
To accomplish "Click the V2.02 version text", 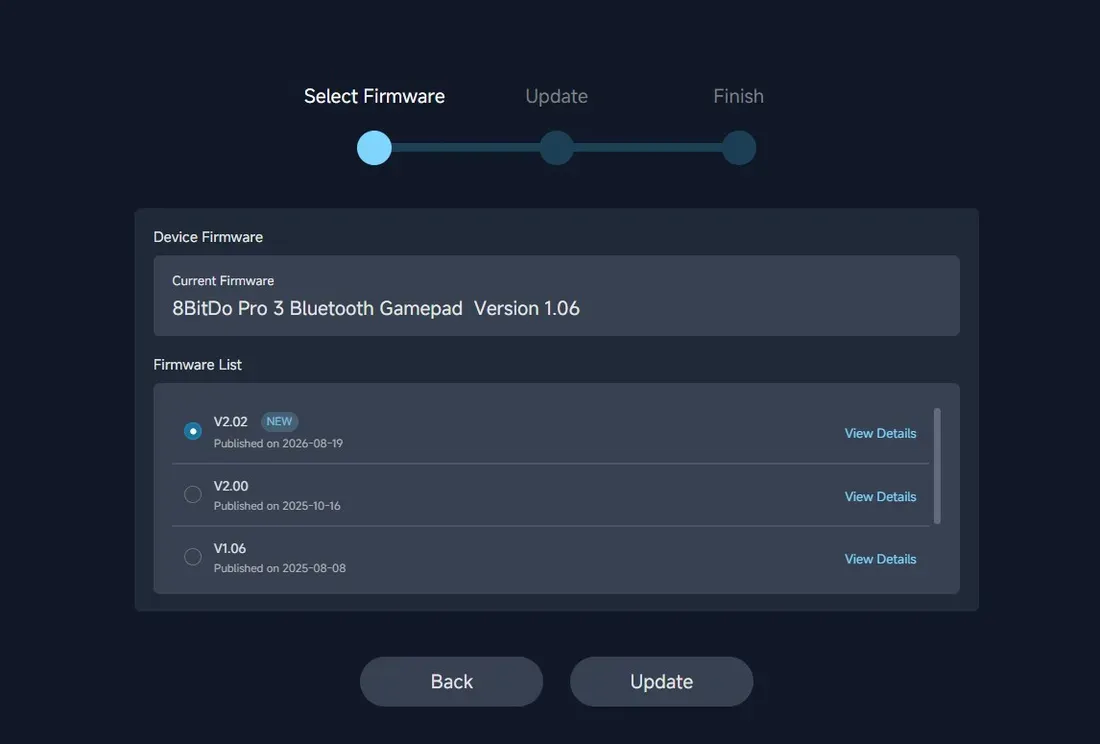I will [x=231, y=421].
